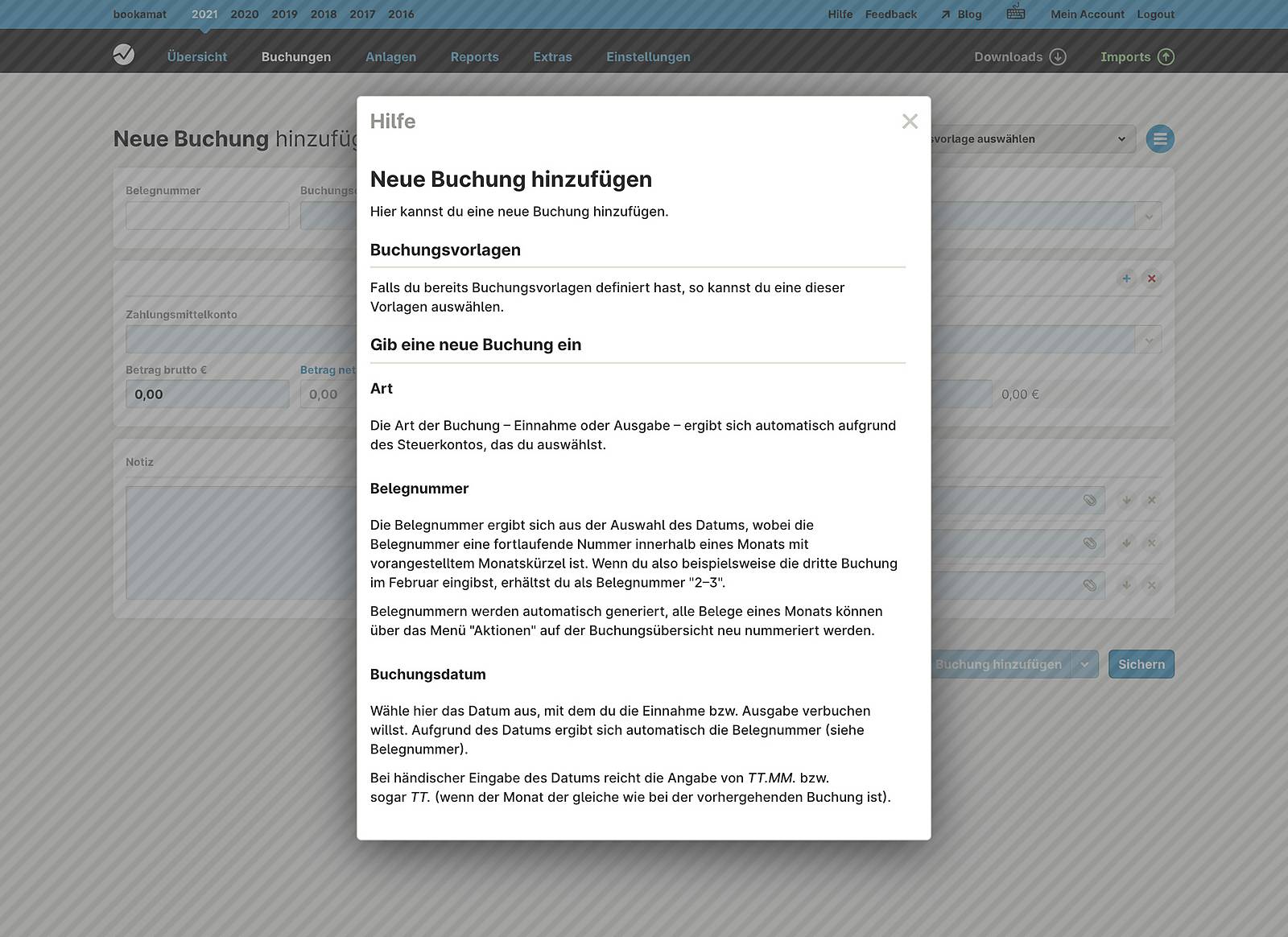Delete the third attachment row

tap(1151, 585)
